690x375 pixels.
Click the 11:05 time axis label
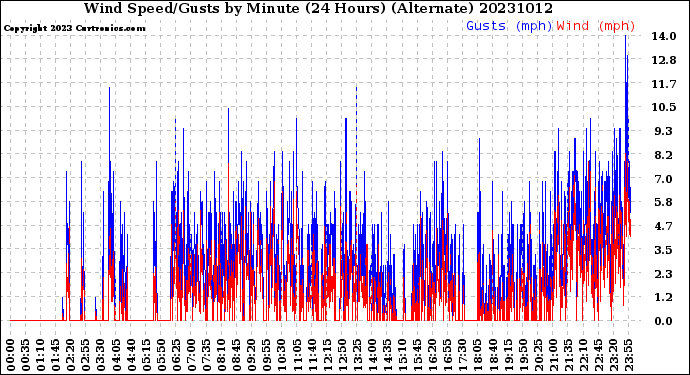tap(297, 355)
